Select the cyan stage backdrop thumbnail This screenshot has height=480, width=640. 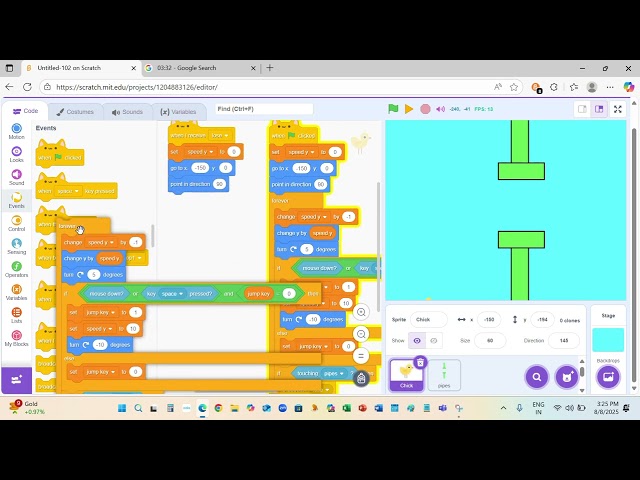pyautogui.click(x=608, y=340)
